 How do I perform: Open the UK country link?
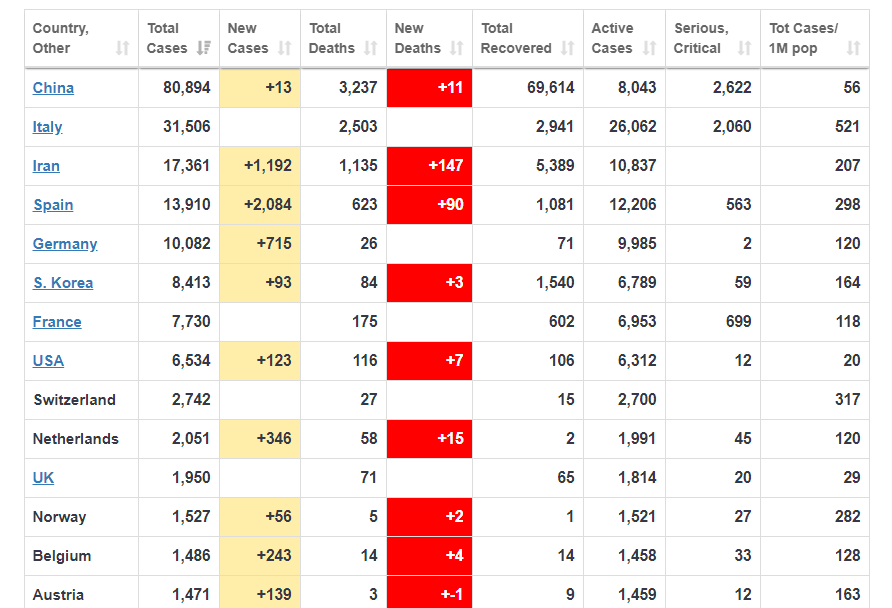43,478
